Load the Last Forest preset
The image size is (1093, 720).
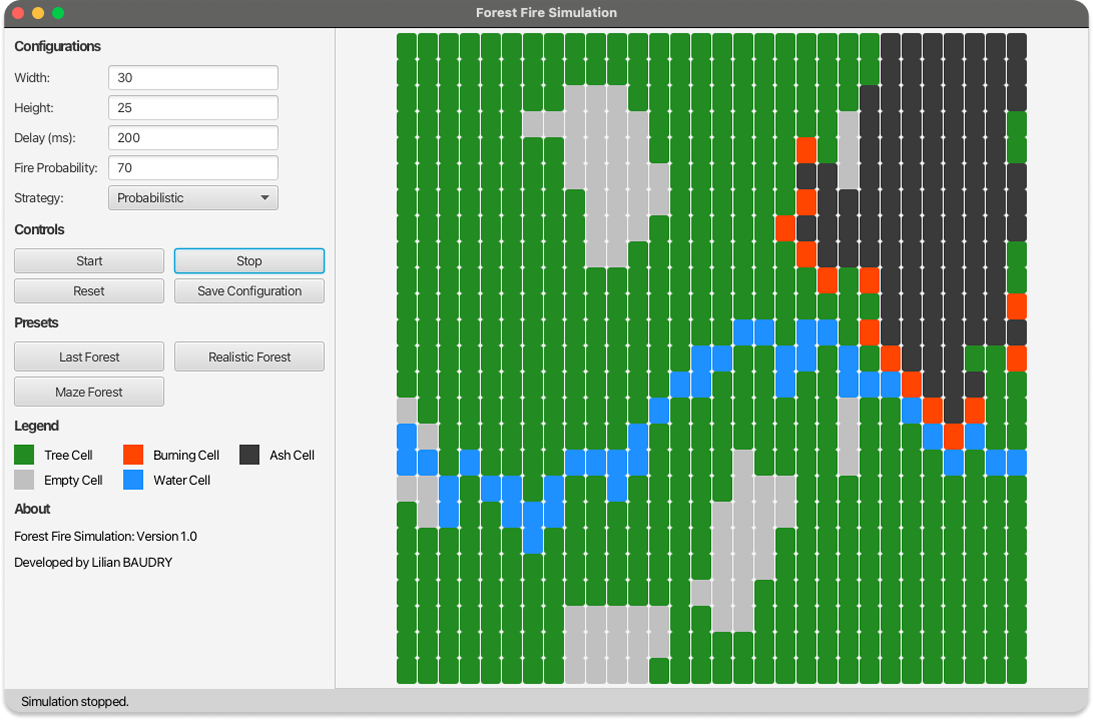[89, 357]
